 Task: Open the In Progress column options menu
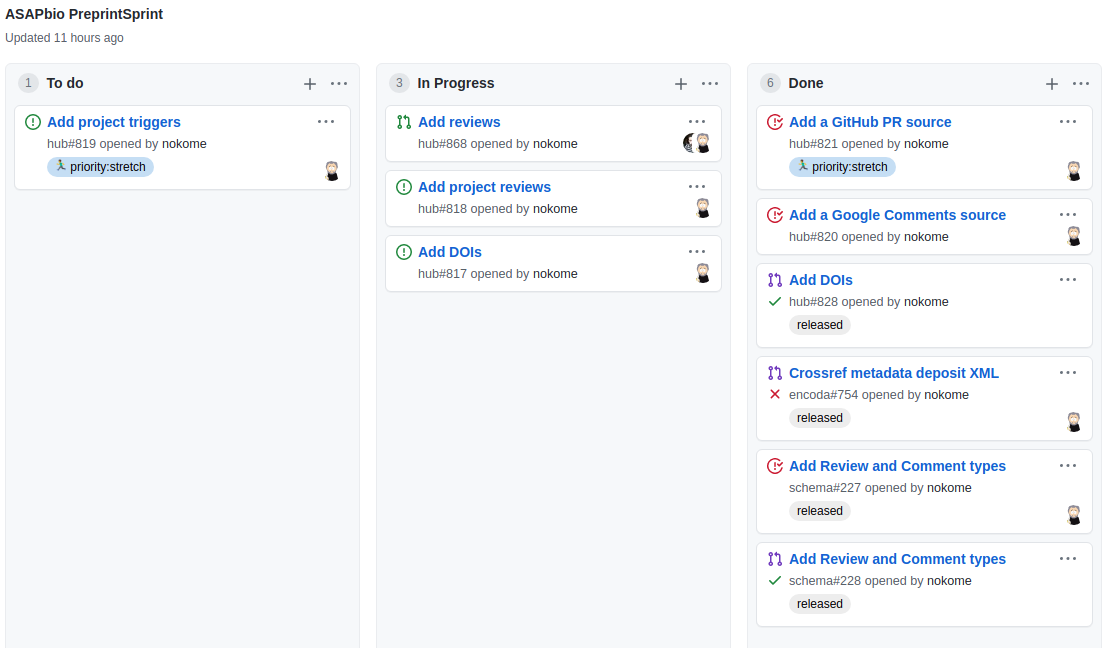[x=710, y=84]
